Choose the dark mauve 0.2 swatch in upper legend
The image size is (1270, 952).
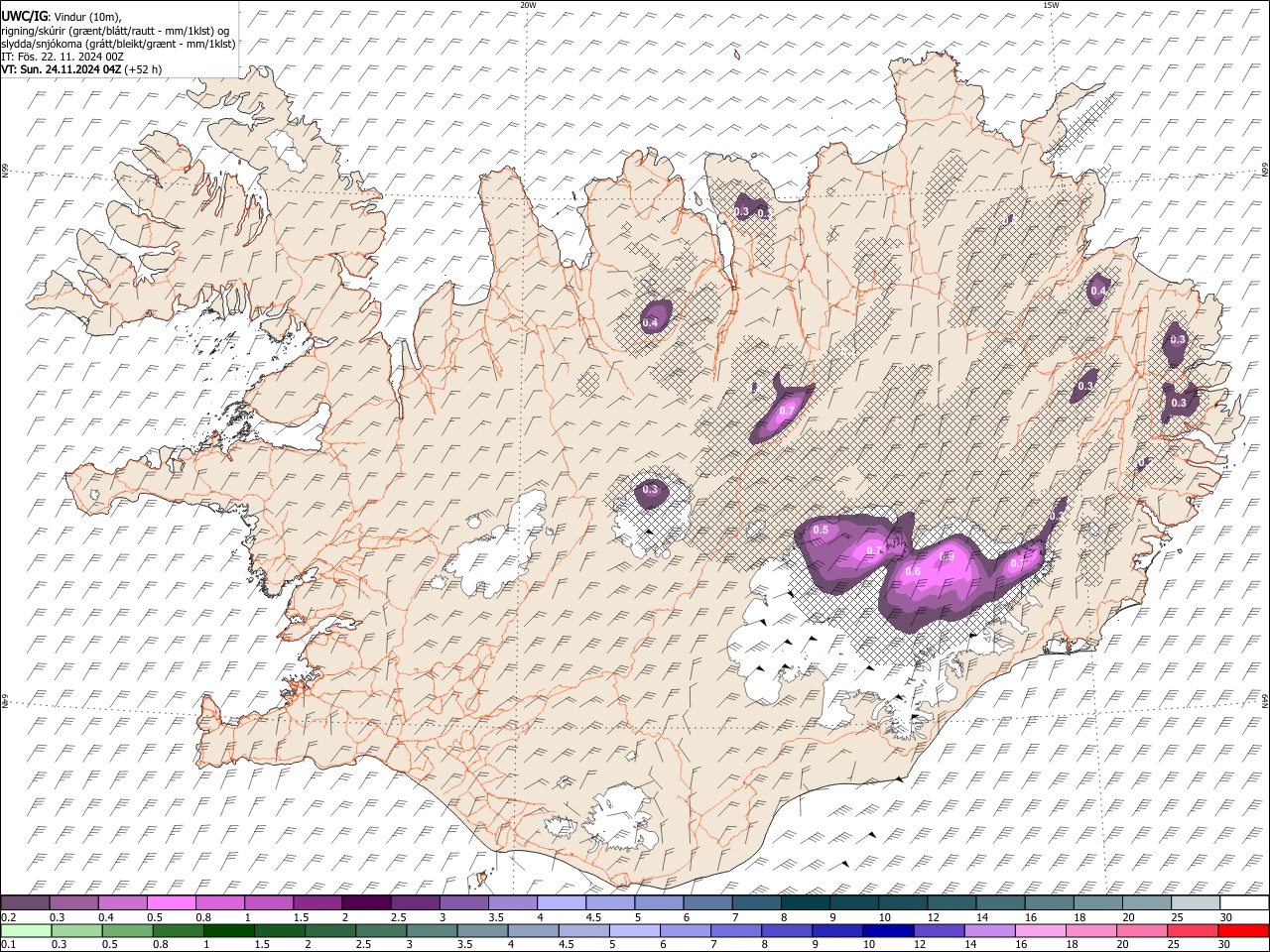point(25,903)
